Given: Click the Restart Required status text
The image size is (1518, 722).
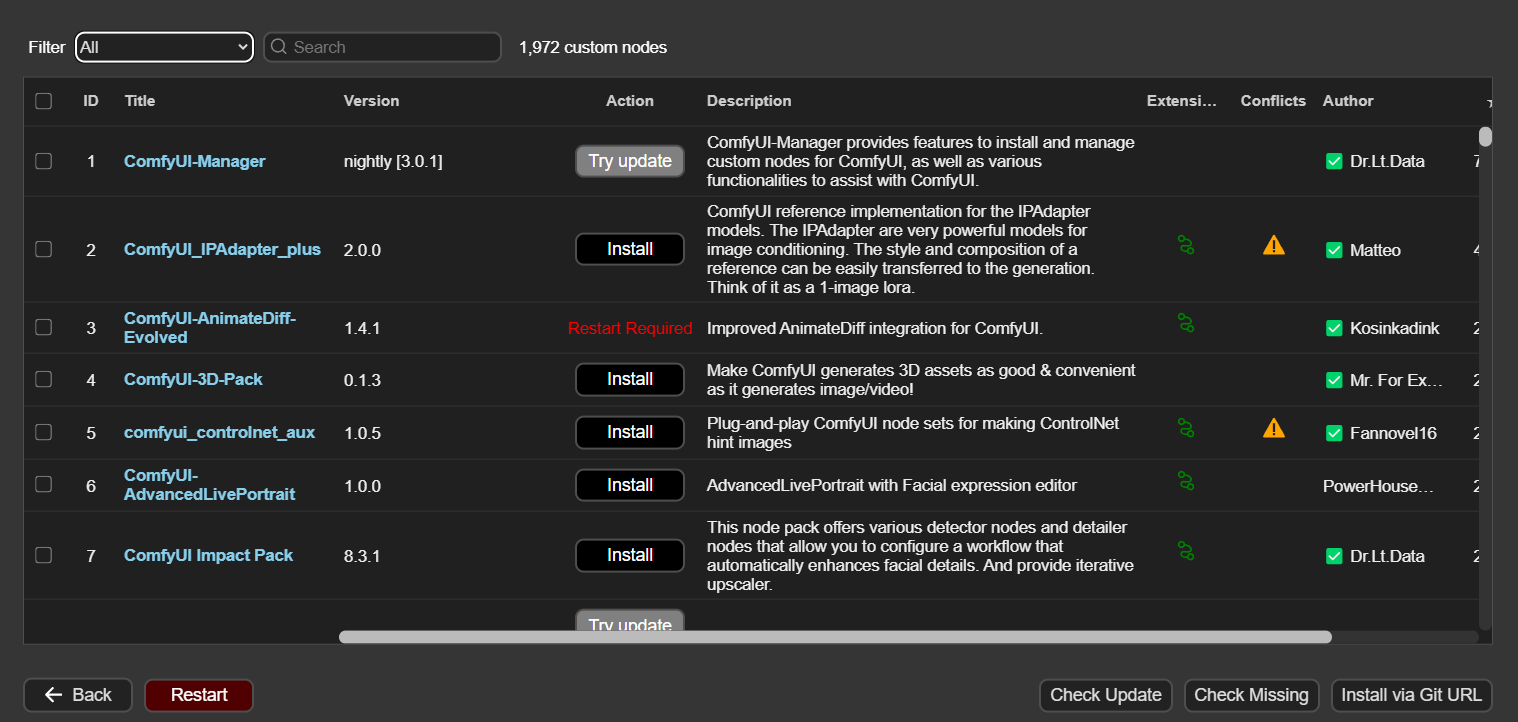Looking at the screenshot, I should tap(630, 328).
